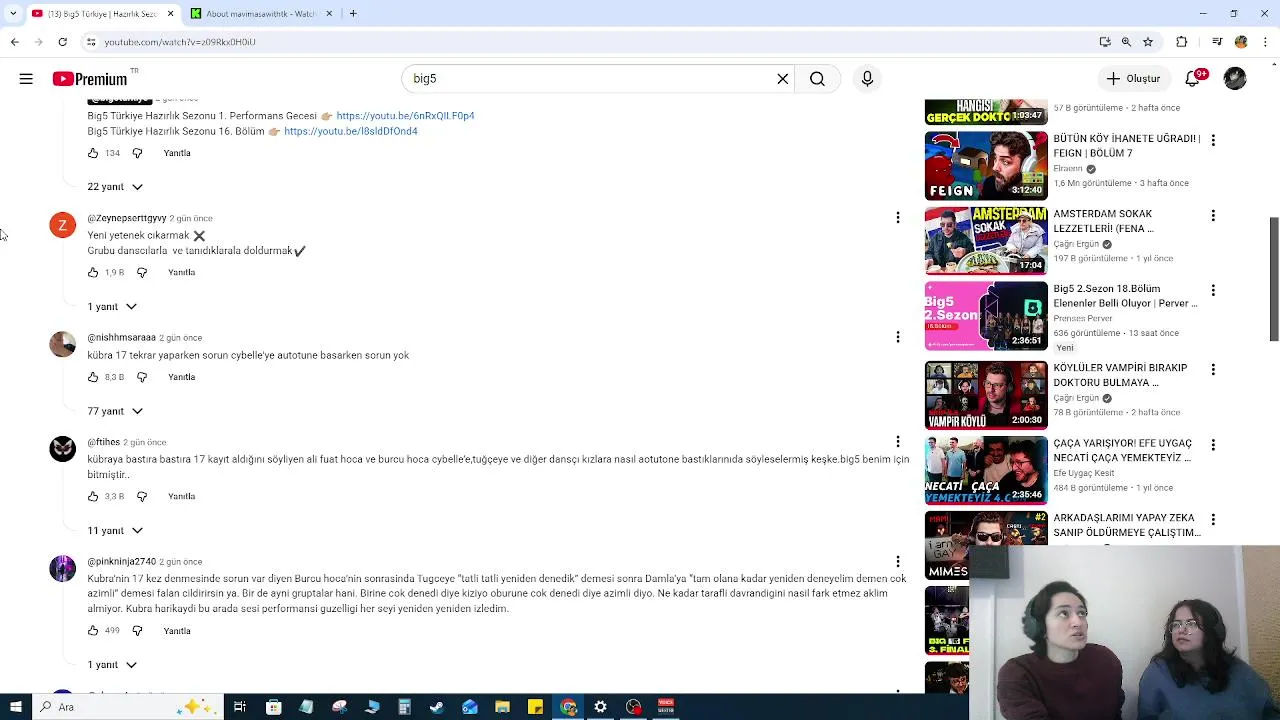Image resolution: width=1280 pixels, height=720 pixels.
Task: Expand the 22 yanıt replies
Action: (115, 187)
